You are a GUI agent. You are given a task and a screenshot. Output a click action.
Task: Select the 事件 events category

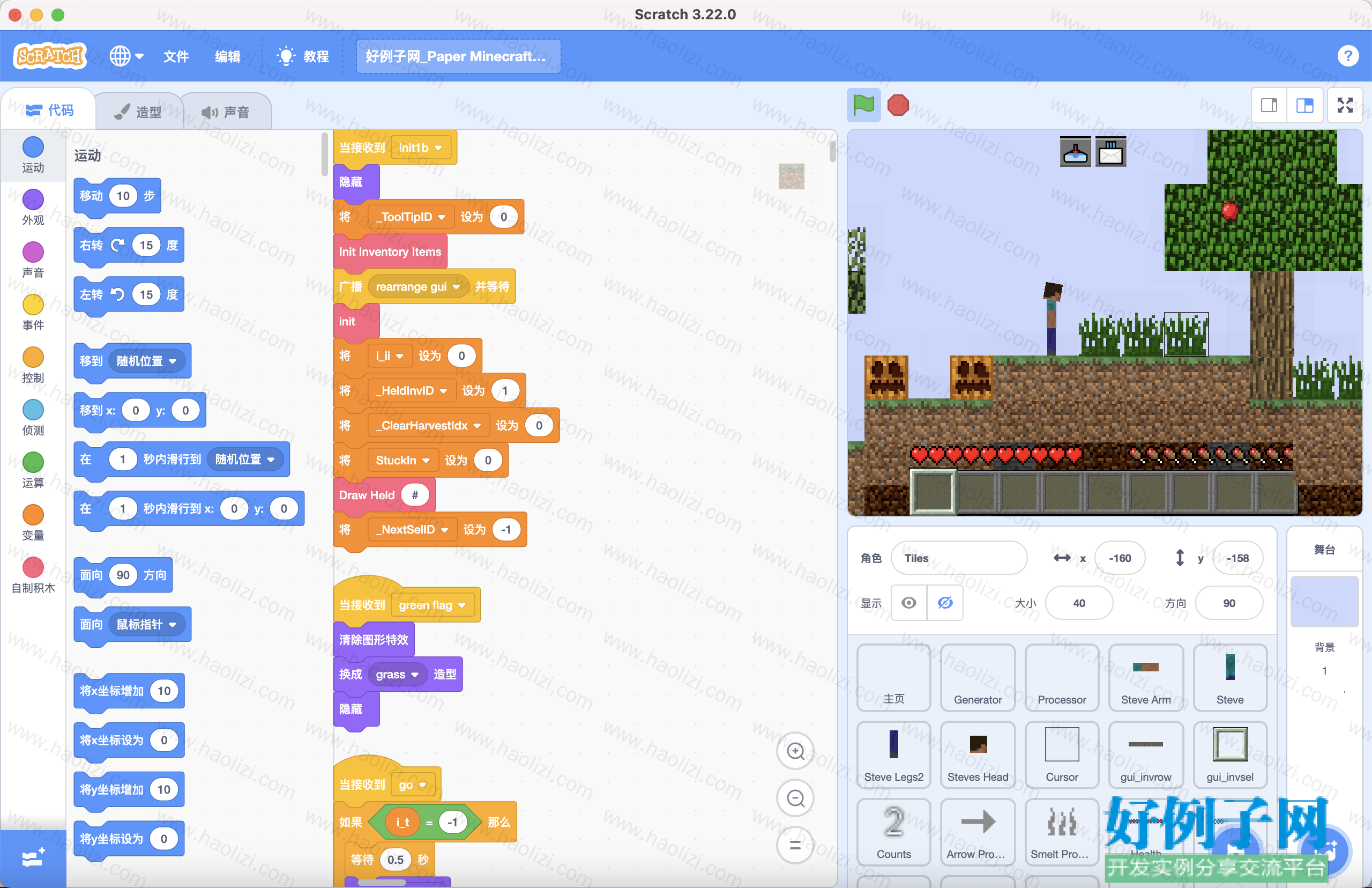[x=33, y=312]
